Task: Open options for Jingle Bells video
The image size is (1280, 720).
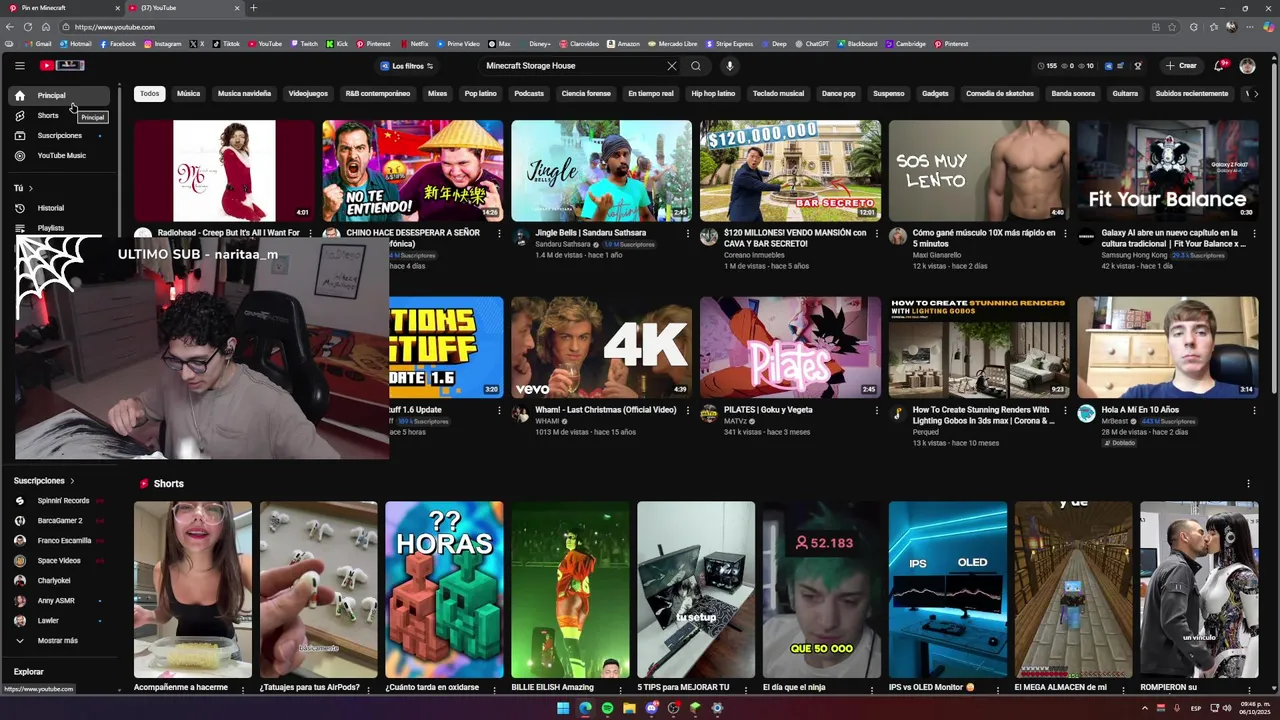Action: point(687,234)
